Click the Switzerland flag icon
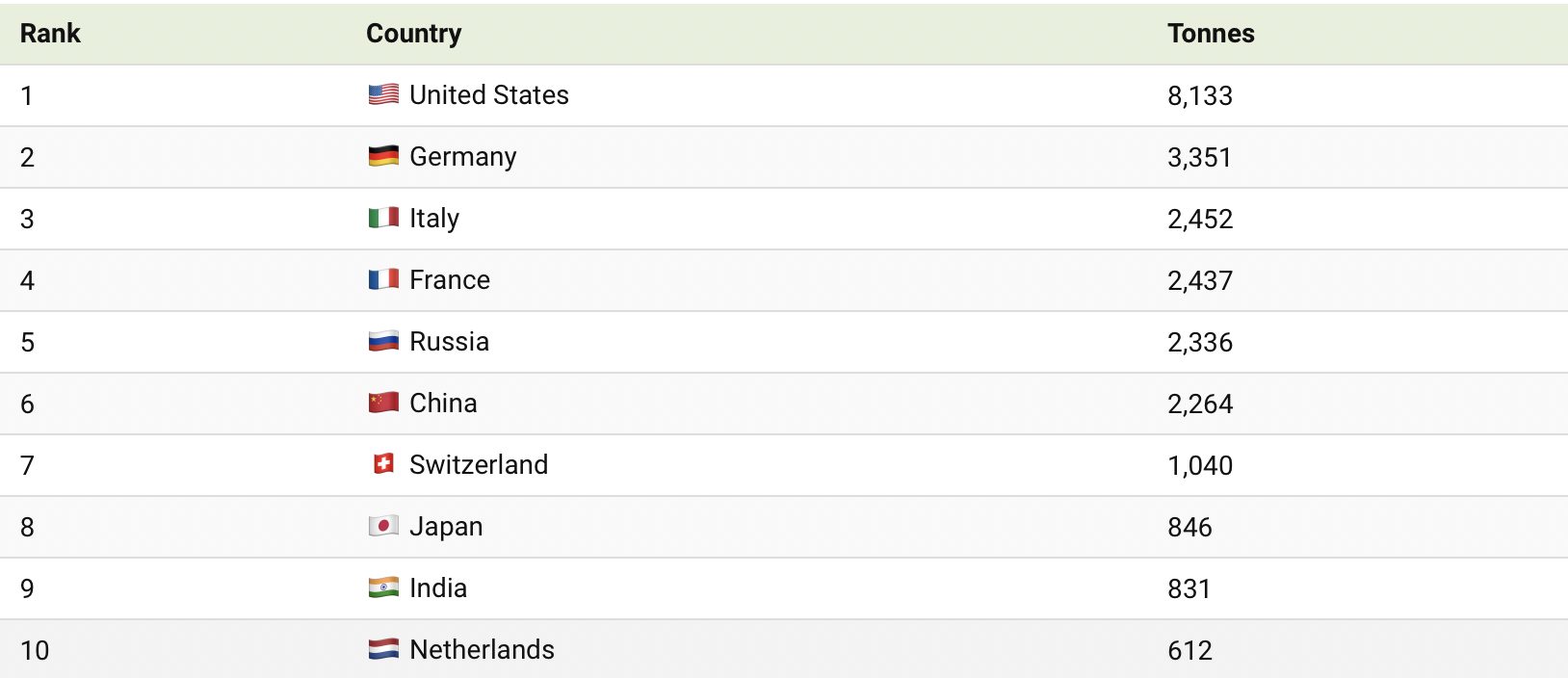Screen dimensions: 1568x678 point(383,464)
